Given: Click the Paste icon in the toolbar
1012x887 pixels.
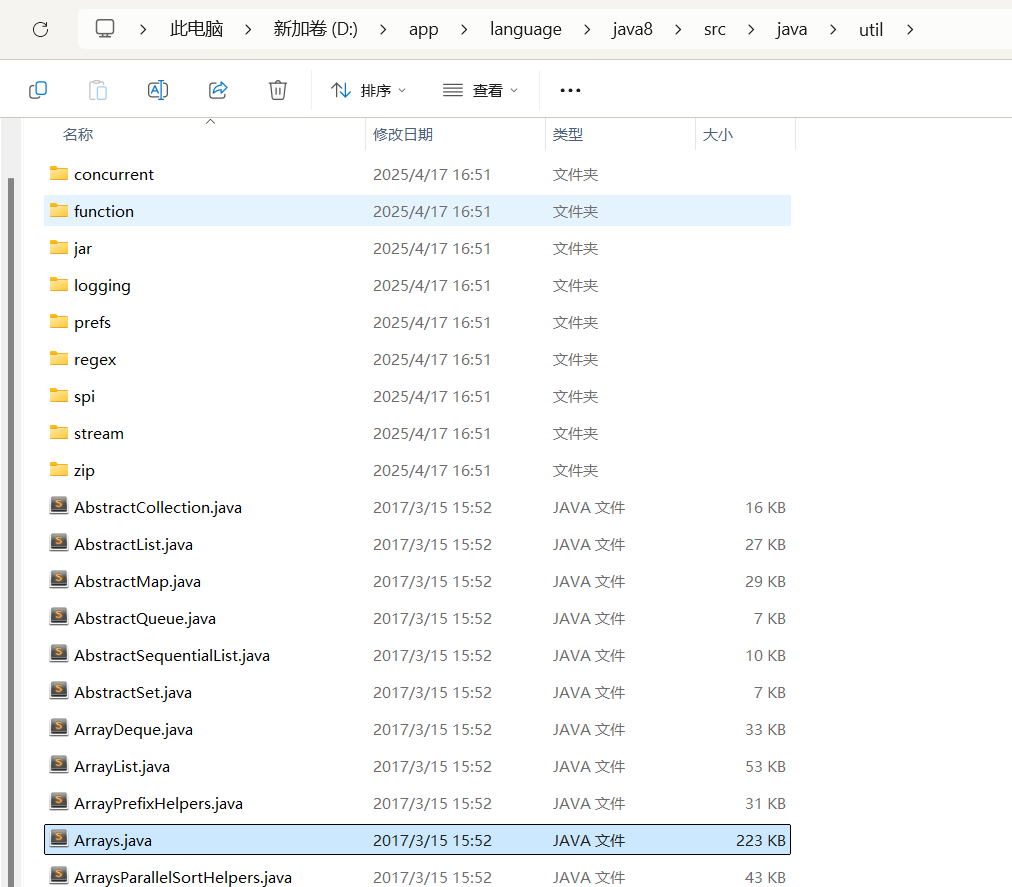Looking at the screenshot, I should pos(97,90).
